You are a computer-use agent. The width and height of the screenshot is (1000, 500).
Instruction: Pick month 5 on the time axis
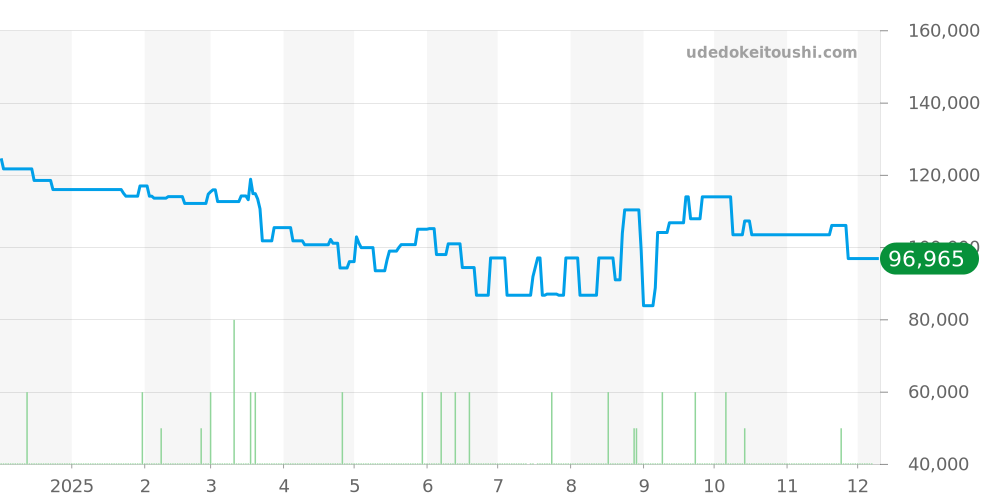pos(354,486)
